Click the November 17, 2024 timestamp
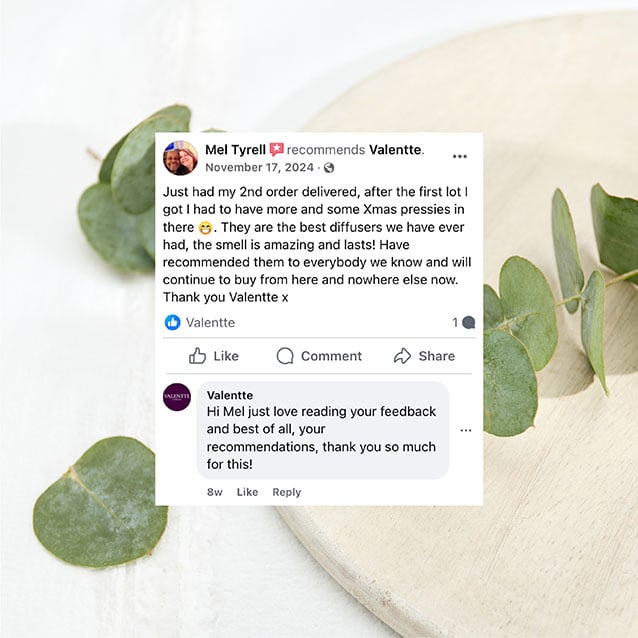Image resolution: width=638 pixels, height=638 pixels. [x=259, y=168]
